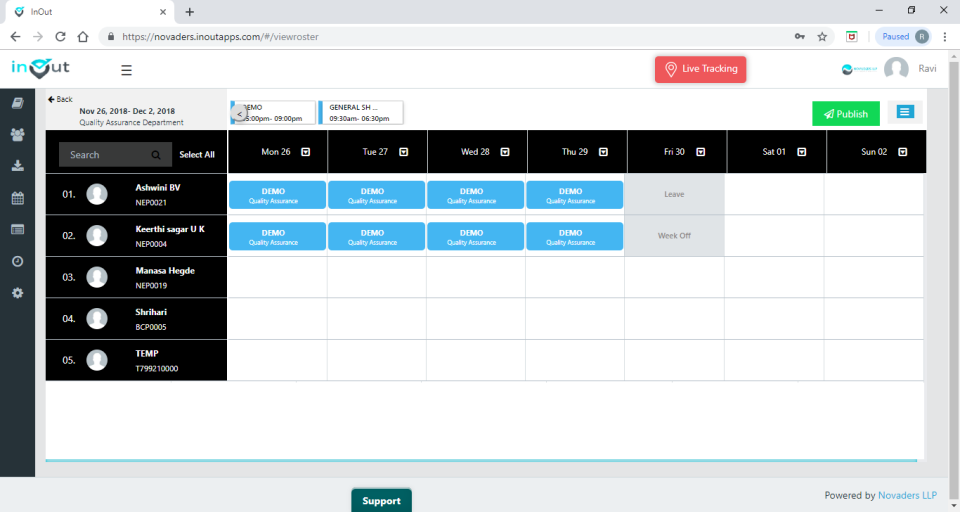Publish the roster

click(846, 114)
